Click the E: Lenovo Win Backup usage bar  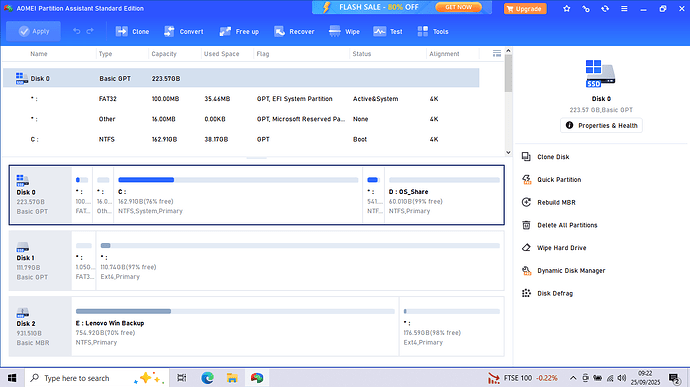[235, 311]
